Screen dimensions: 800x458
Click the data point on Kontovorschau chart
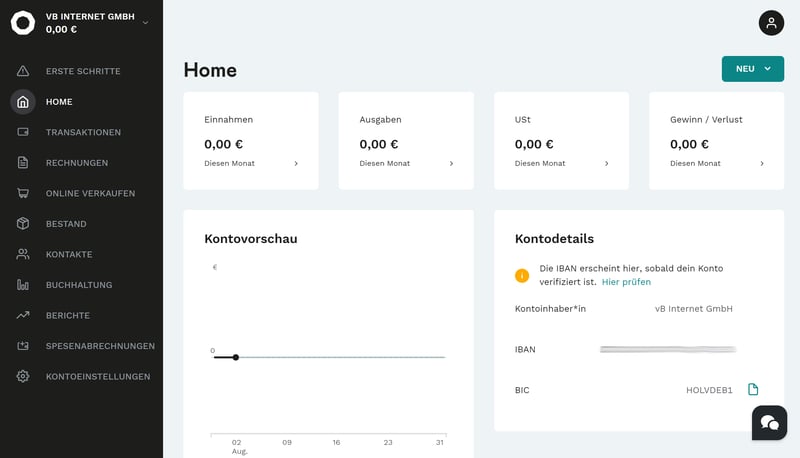[236, 357]
